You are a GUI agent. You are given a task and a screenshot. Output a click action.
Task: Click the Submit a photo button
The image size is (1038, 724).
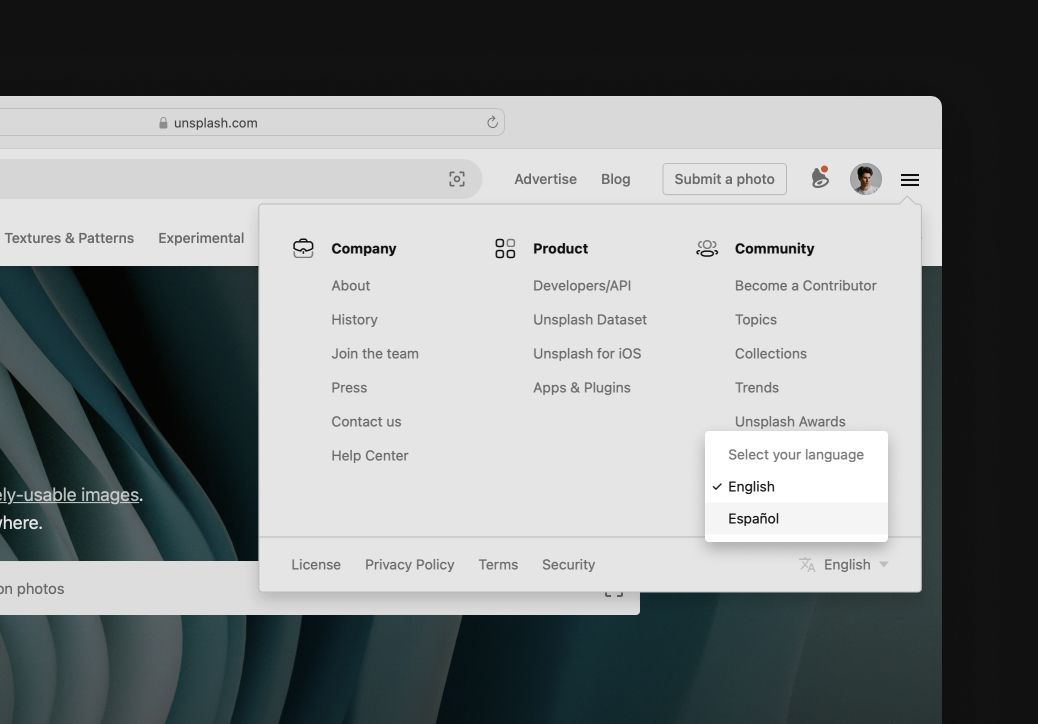click(x=724, y=179)
